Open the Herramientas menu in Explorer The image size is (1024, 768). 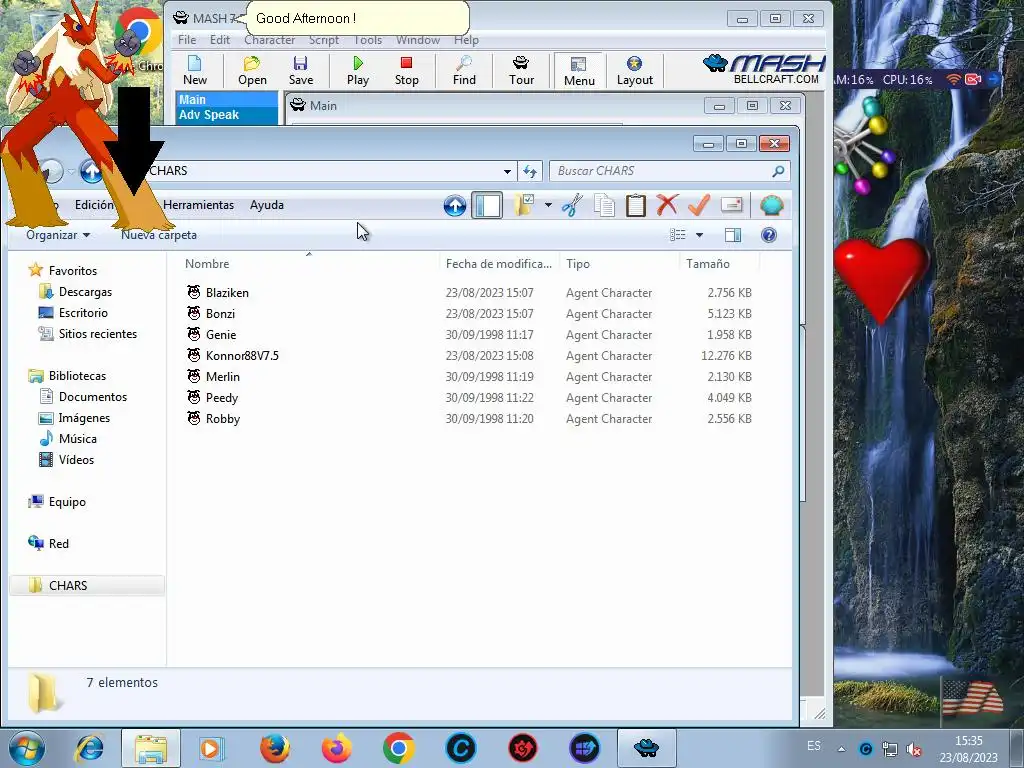(x=199, y=205)
